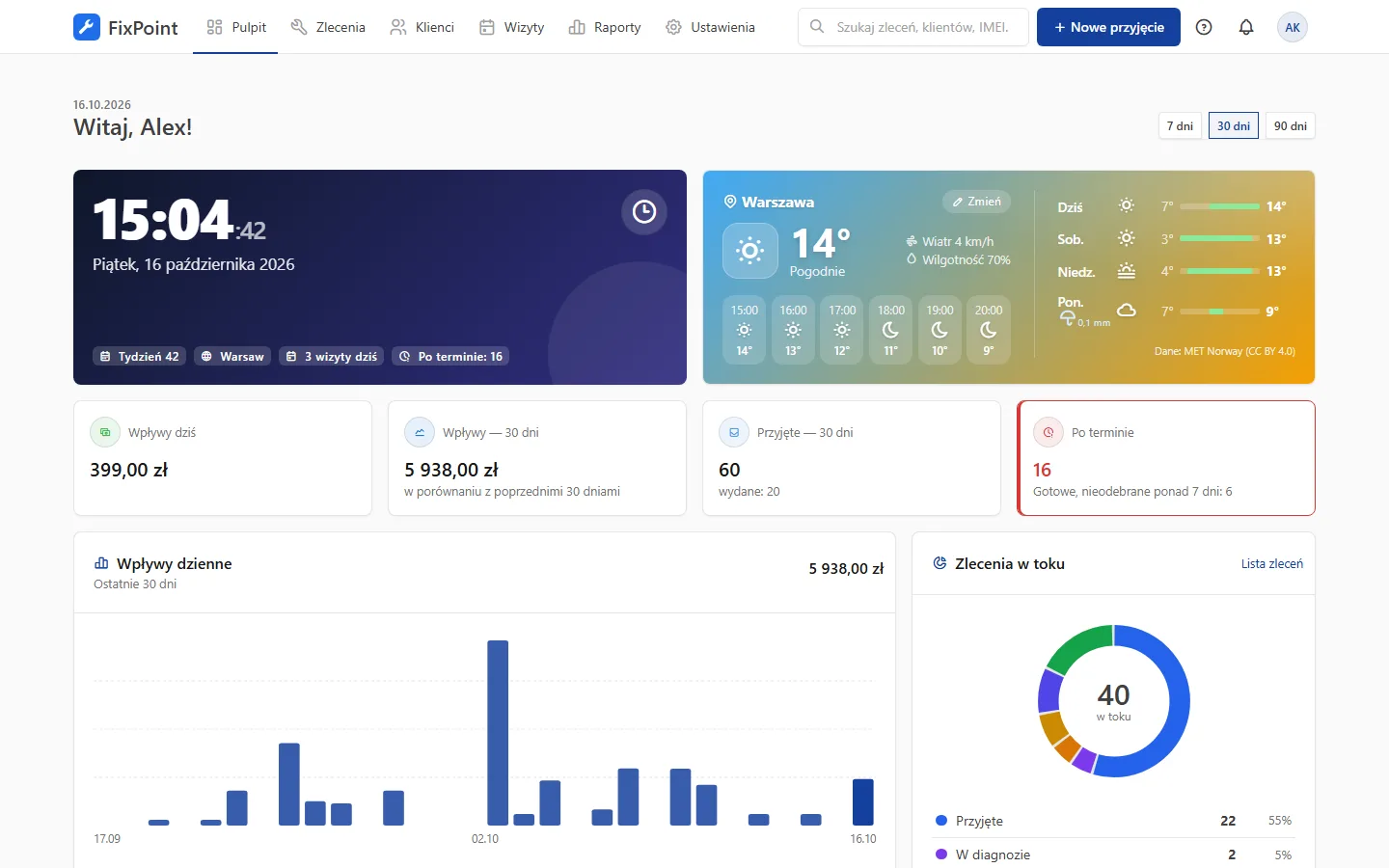
Task: Select the 7 dni range option
Action: pos(1180,125)
